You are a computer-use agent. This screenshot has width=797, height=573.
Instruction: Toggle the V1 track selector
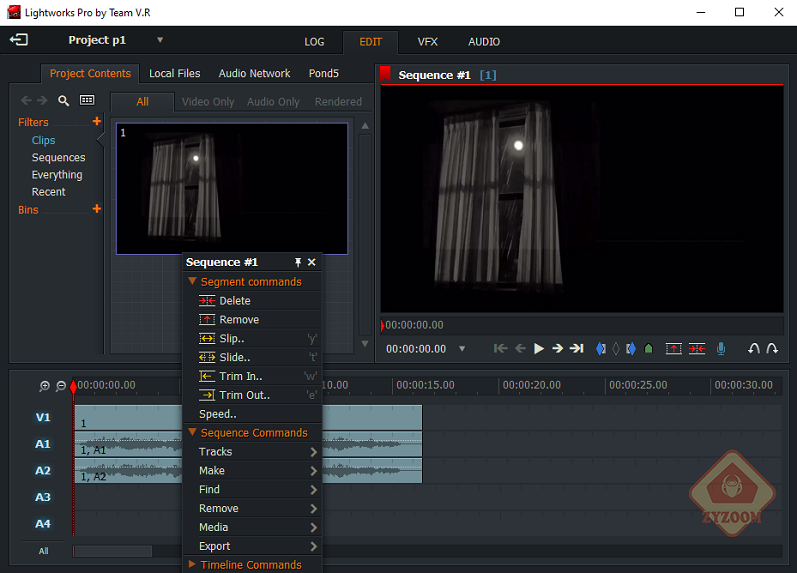(x=43, y=417)
